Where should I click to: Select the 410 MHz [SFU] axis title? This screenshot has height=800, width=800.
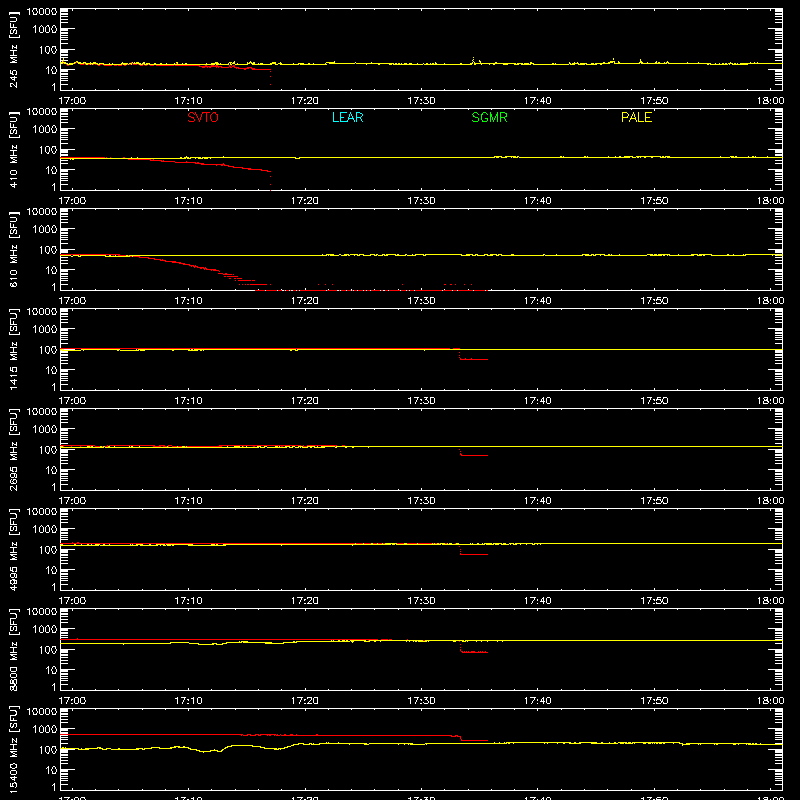13,149
